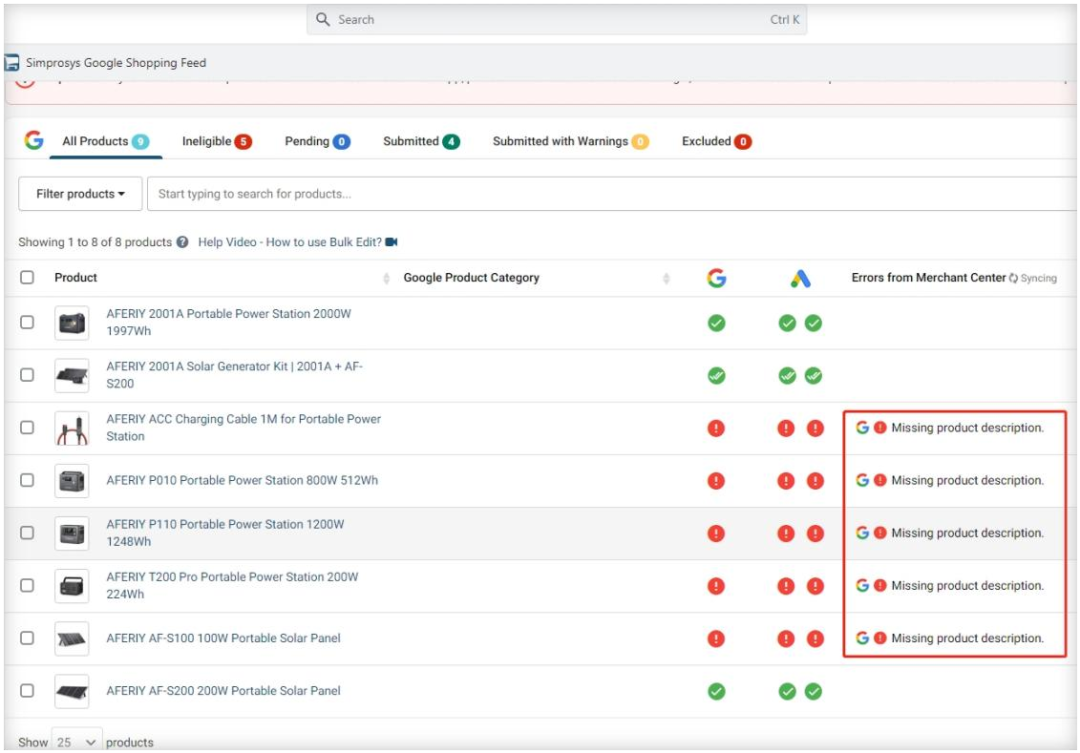Viewport: 1080px width, 753px height.
Task: Open AFERIY T200 Pro product link
Action: tap(232, 585)
